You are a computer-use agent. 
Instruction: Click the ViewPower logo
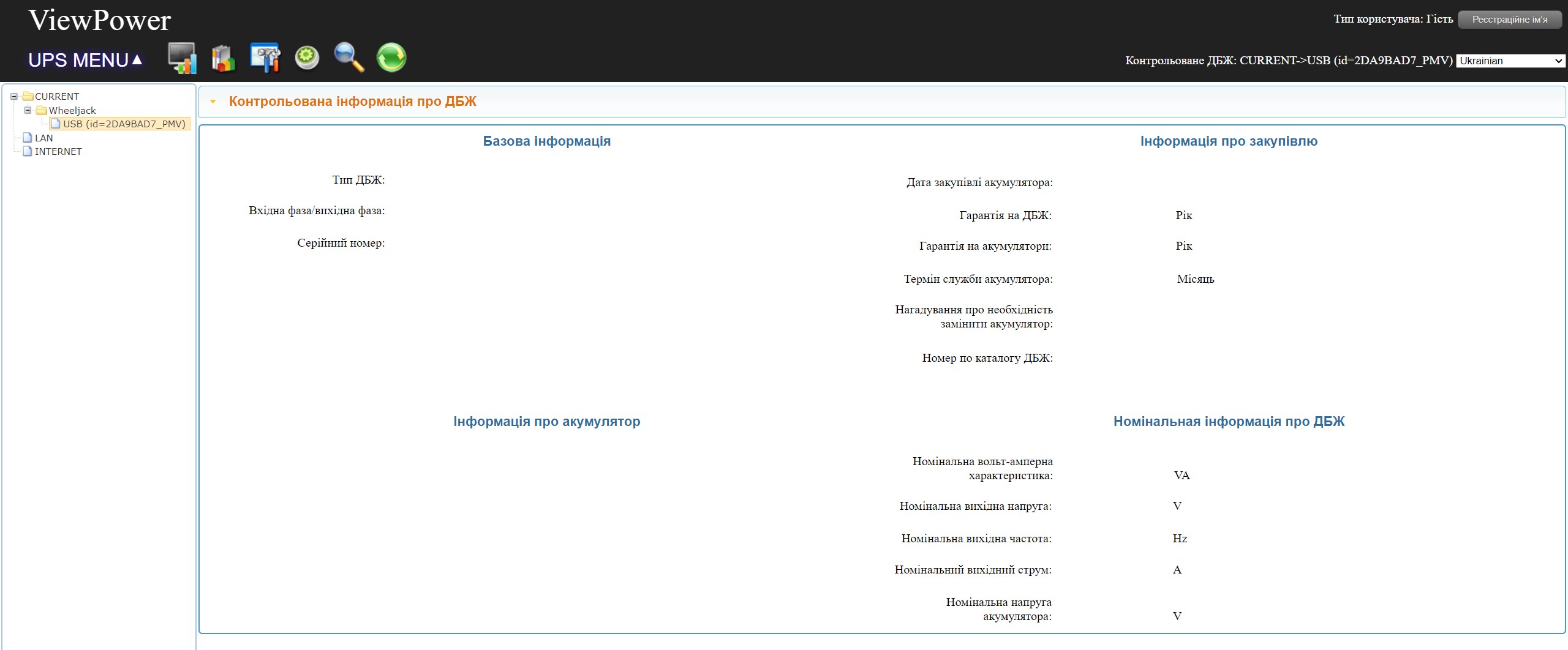(100, 20)
